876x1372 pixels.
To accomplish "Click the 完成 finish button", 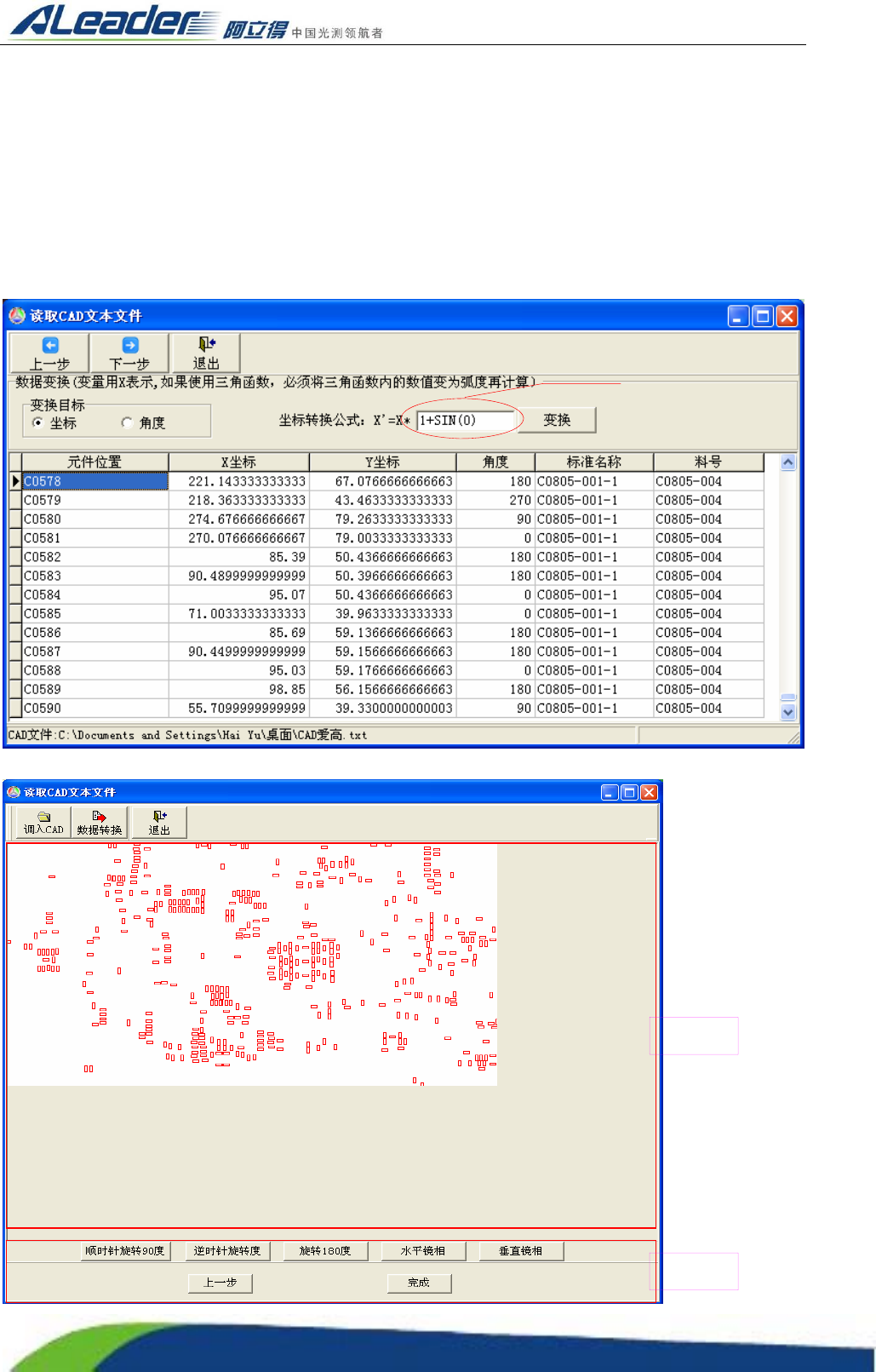I will point(419,1283).
